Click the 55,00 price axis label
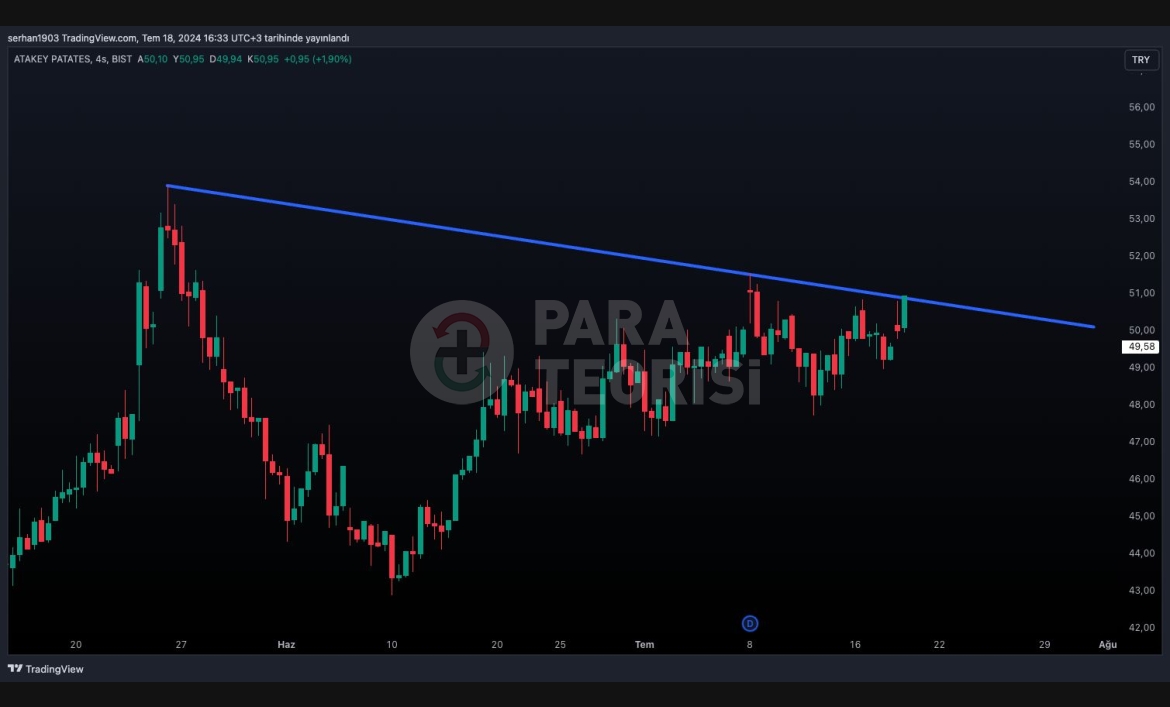Viewport: 1170px width, 707px height. point(1142,144)
